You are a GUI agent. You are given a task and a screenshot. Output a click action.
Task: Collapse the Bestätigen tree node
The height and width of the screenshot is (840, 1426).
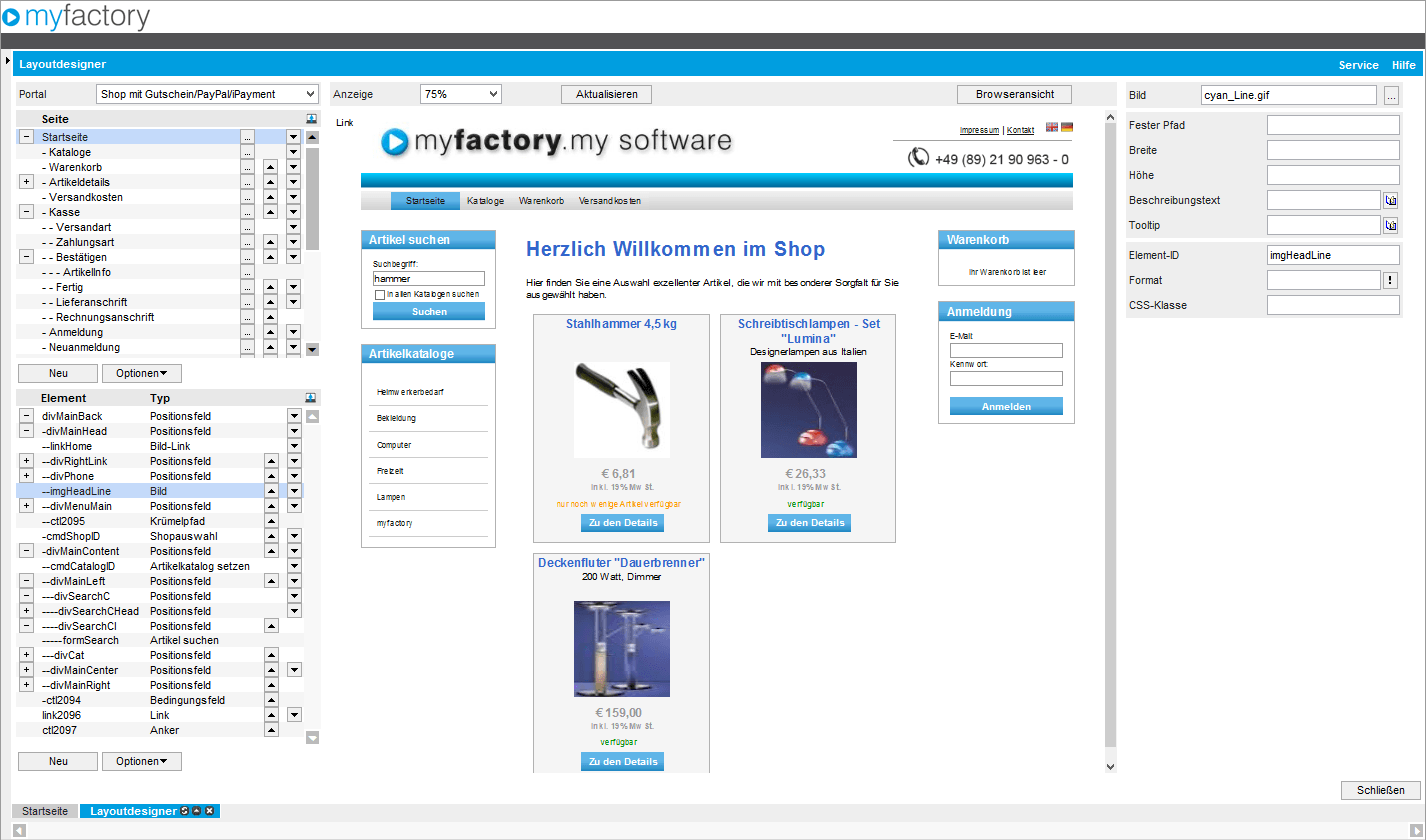pos(26,257)
